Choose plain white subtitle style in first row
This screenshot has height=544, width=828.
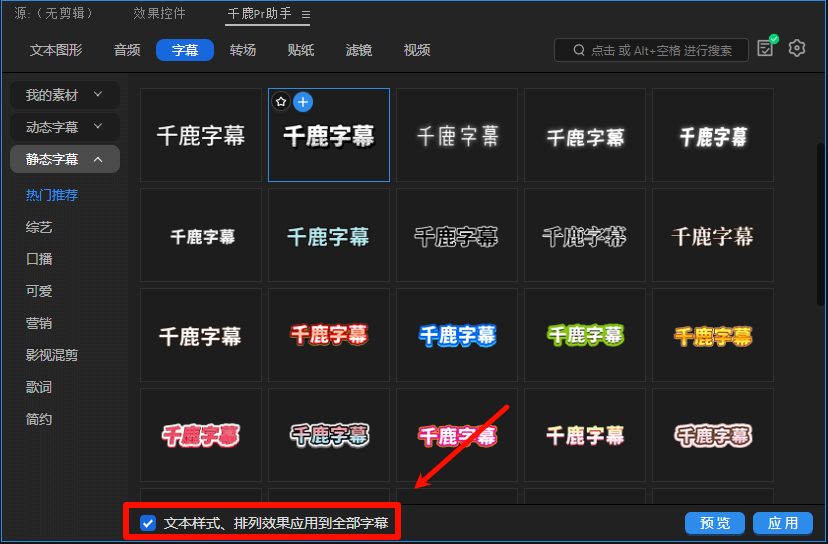click(201, 135)
